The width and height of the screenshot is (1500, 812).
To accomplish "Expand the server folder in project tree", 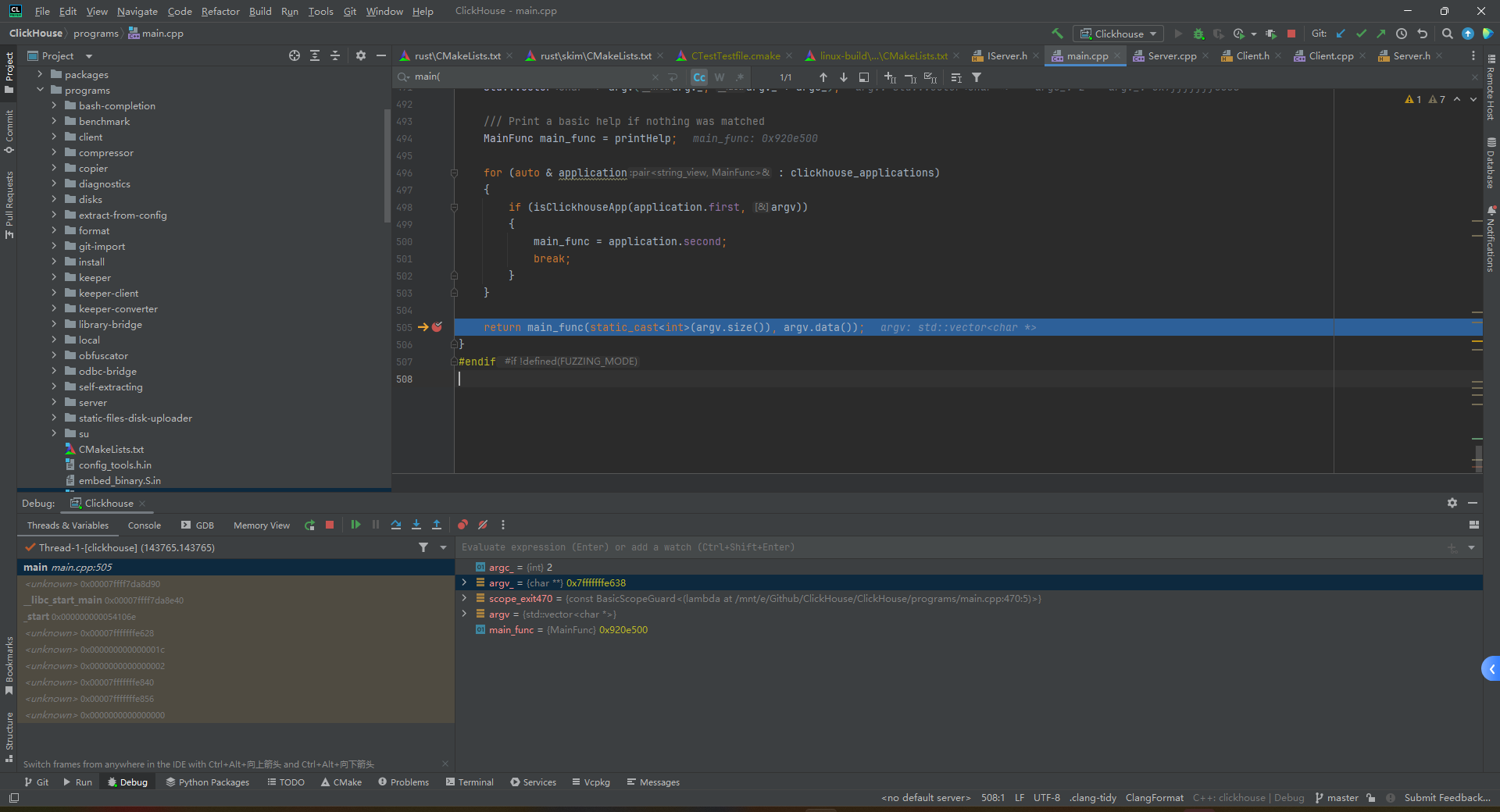I will click(x=54, y=402).
